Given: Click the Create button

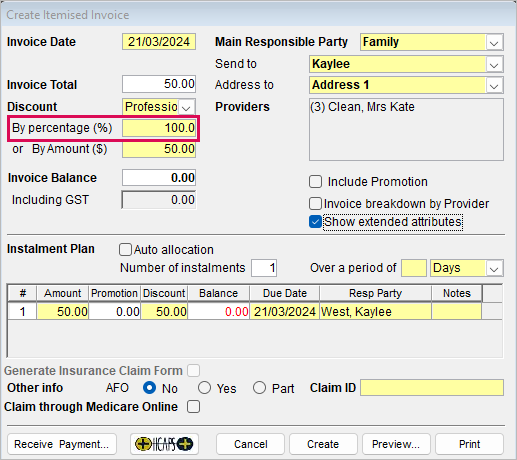Looking at the screenshot, I should pyautogui.click(x=323, y=444).
